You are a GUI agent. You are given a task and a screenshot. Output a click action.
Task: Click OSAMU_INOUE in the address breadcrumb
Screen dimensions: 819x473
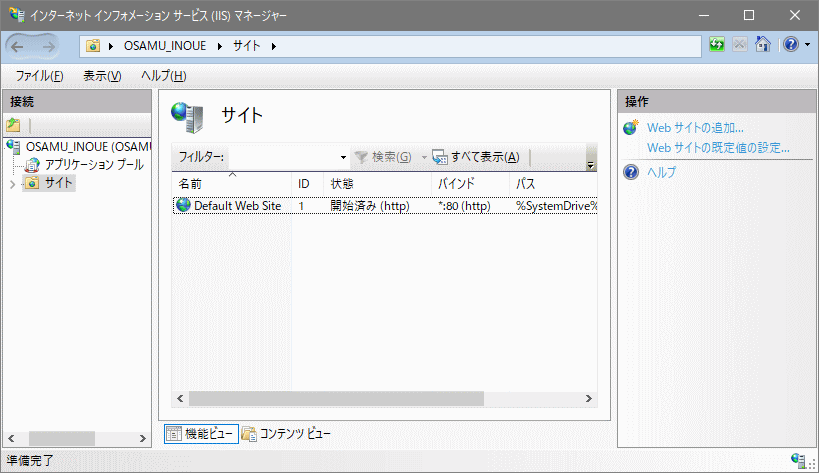pyautogui.click(x=165, y=46)
